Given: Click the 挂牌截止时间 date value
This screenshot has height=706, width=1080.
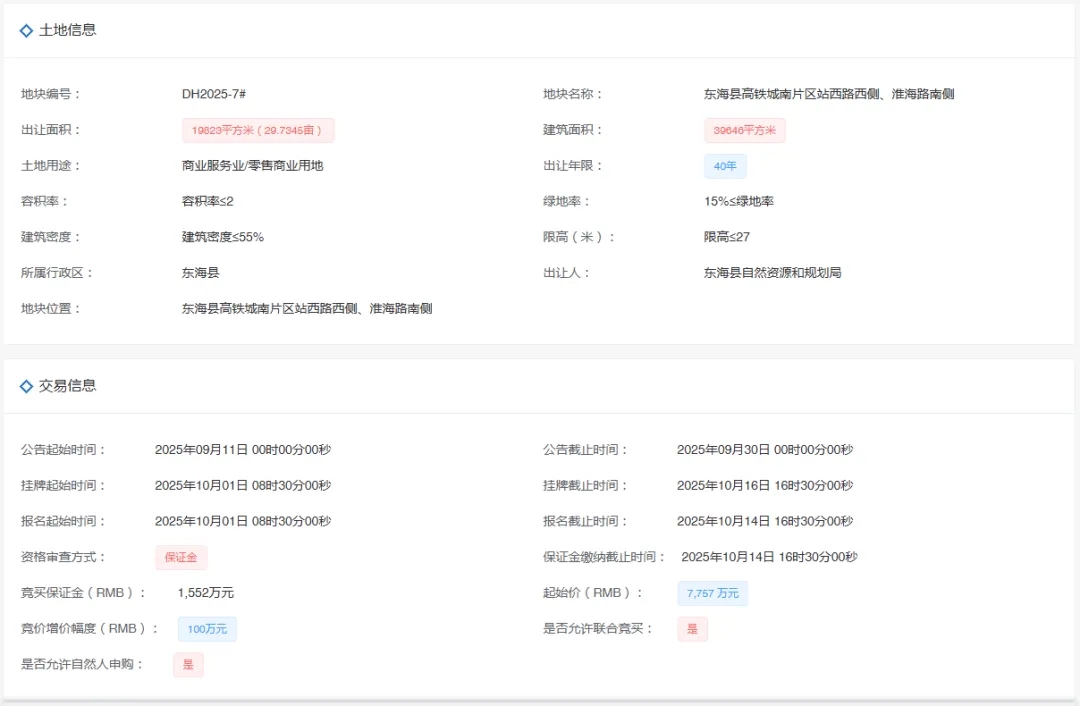Looking at the screenshot, I should point(764,486).
